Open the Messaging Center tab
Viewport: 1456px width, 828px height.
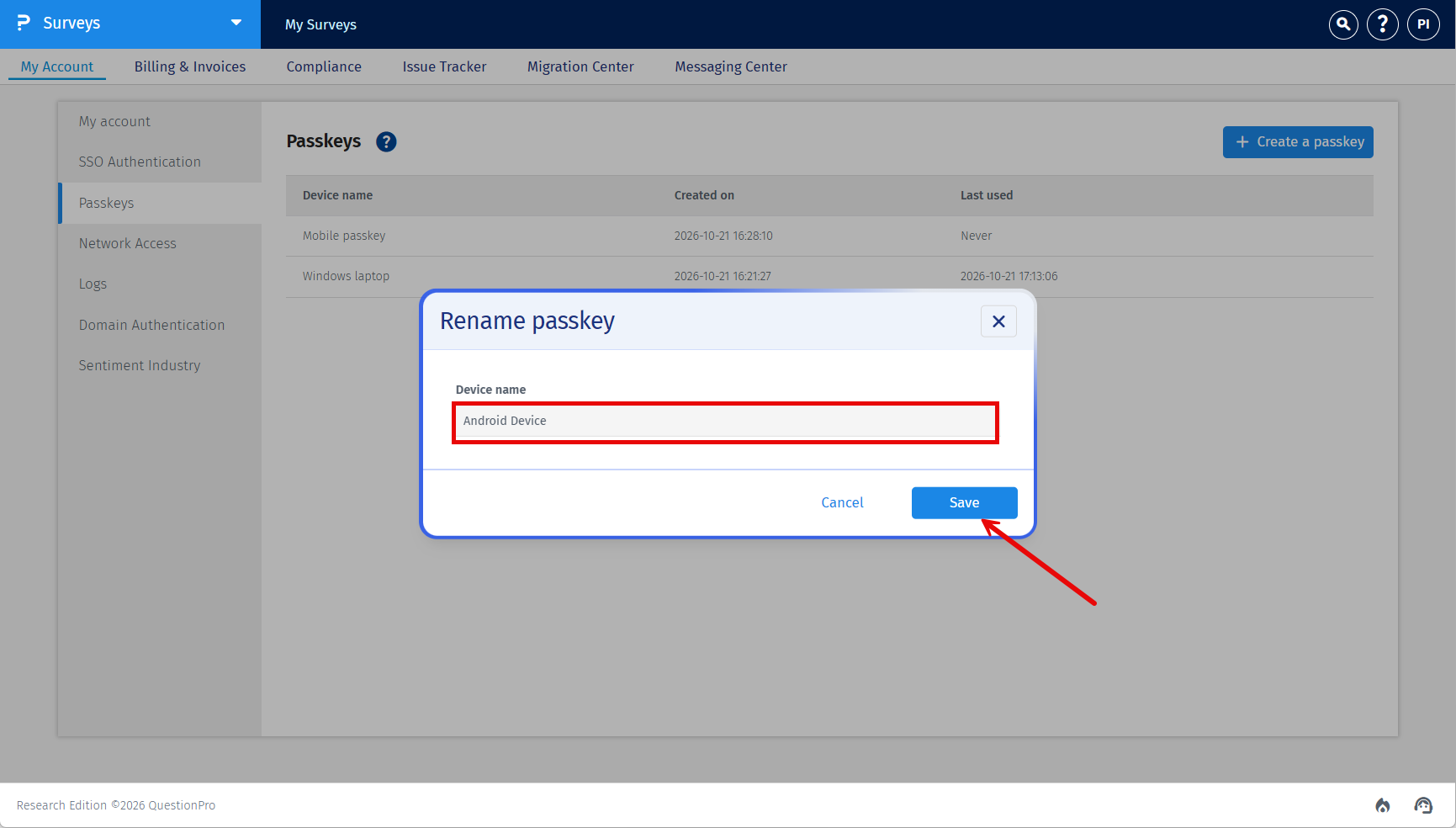(x=731, y=66)
